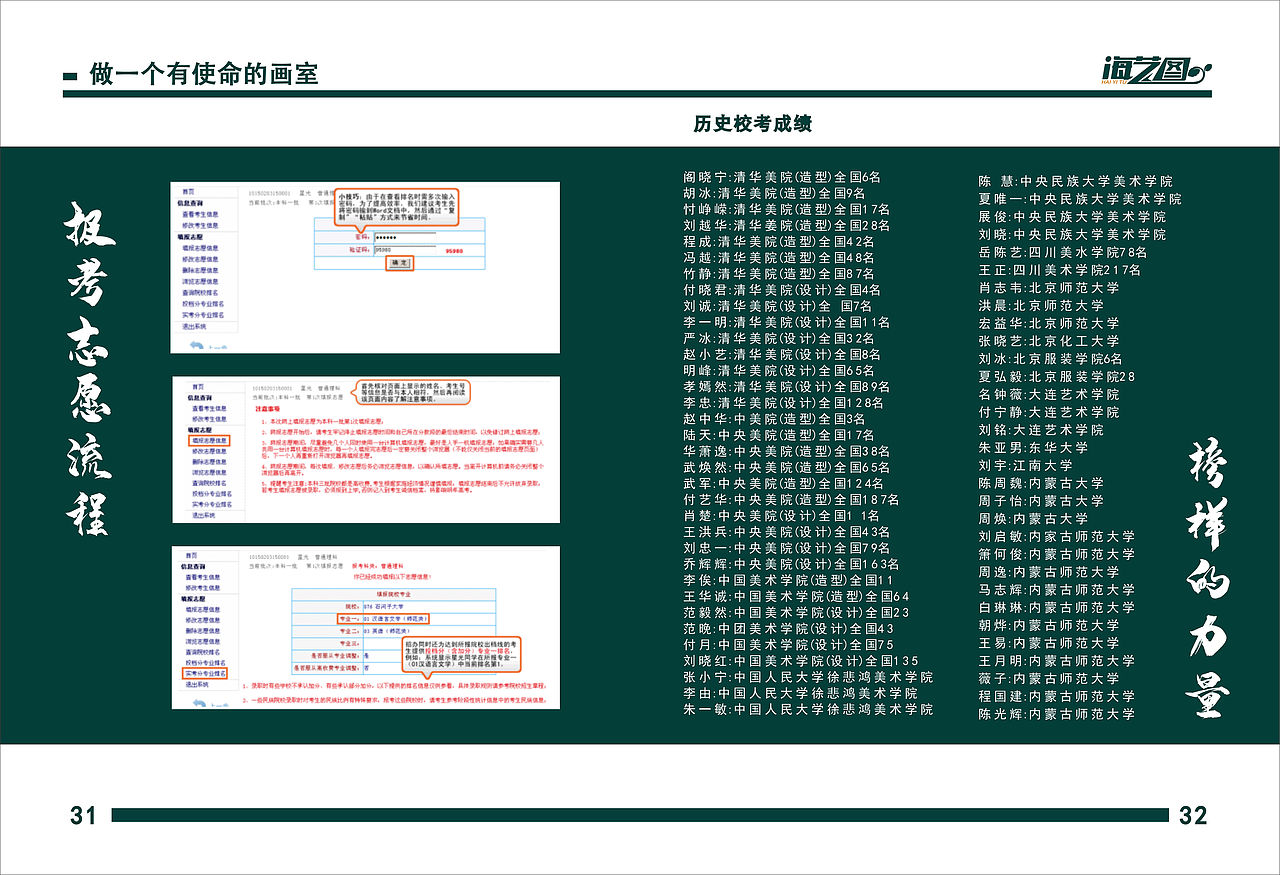Click the row 陈光辉:内蒙古师范大学
This screenshot has width=1280, height=875.
coord(1057,714)
